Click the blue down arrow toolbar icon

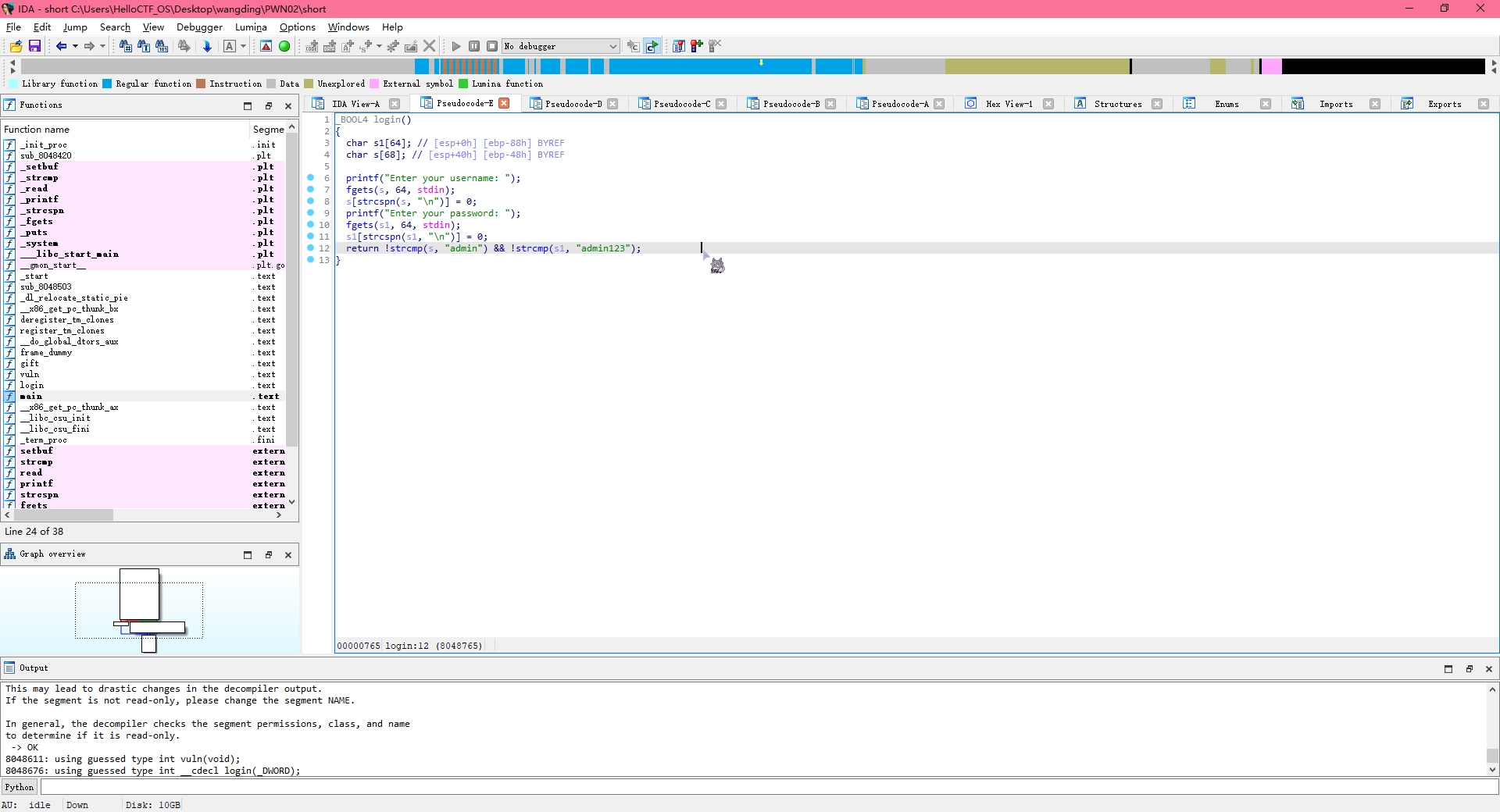tap(207, 47)
